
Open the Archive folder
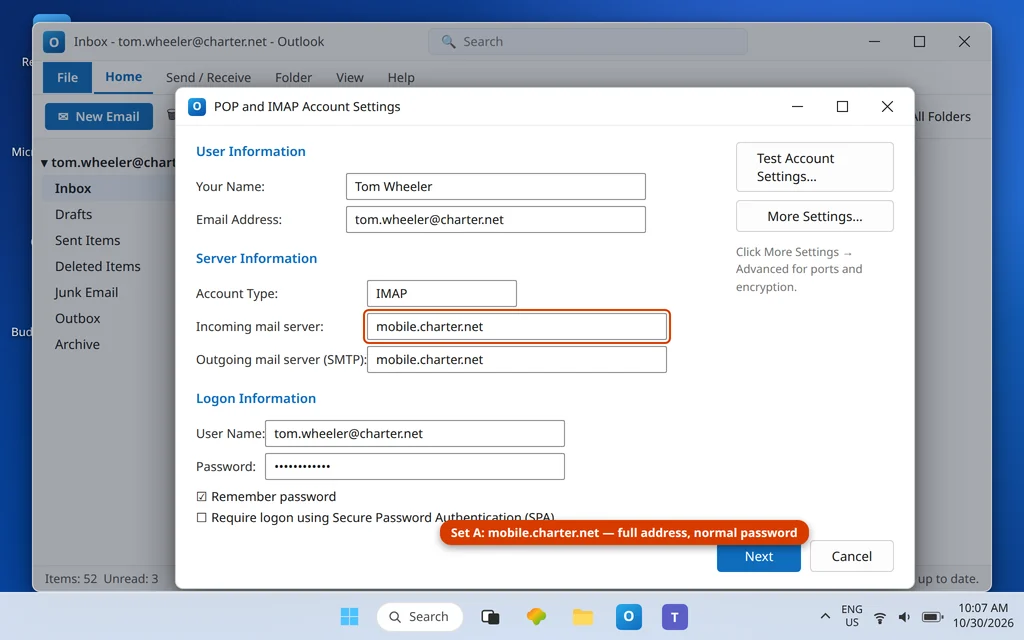(x=108, y=345)
